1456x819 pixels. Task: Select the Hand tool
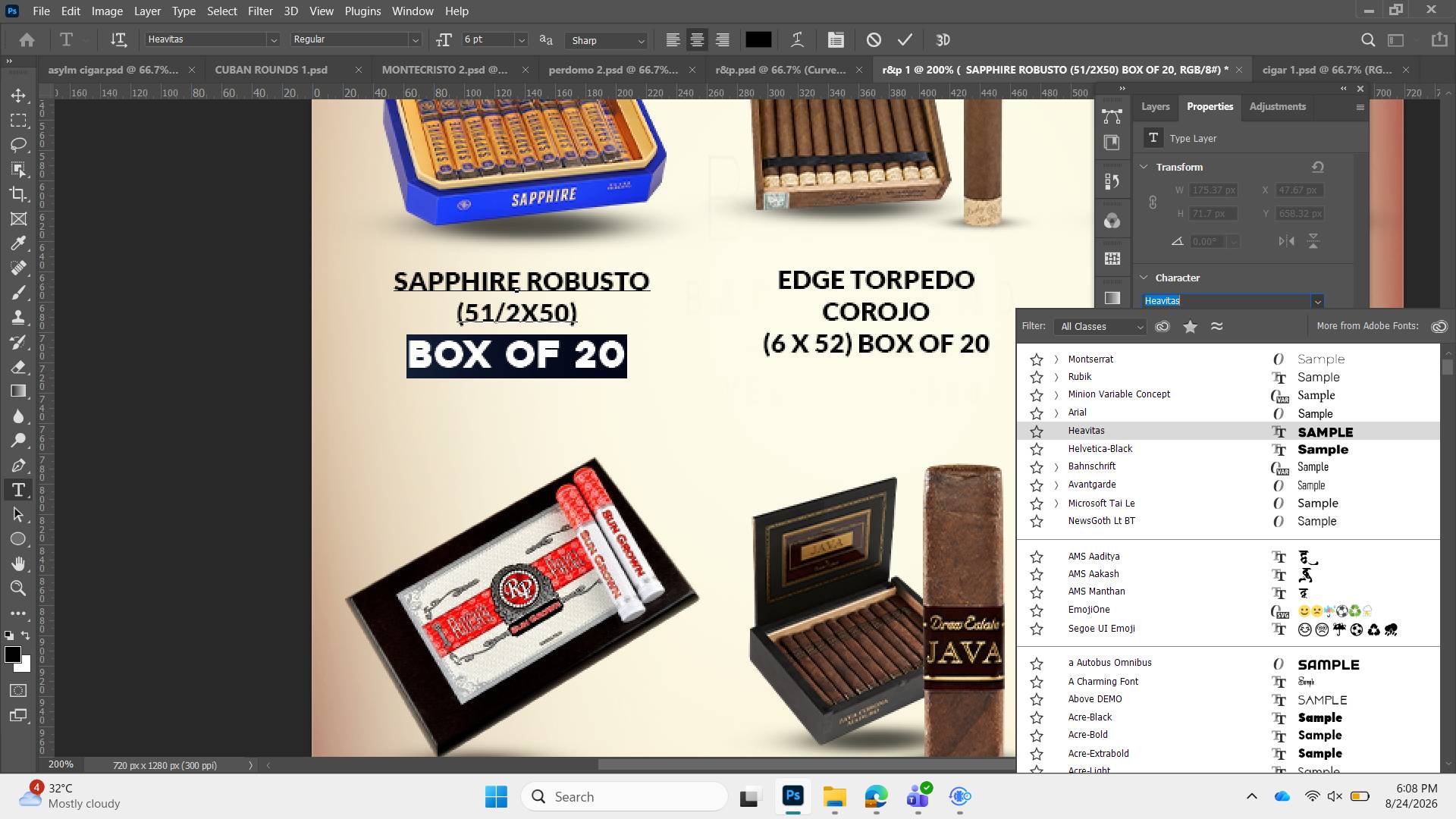18,563
